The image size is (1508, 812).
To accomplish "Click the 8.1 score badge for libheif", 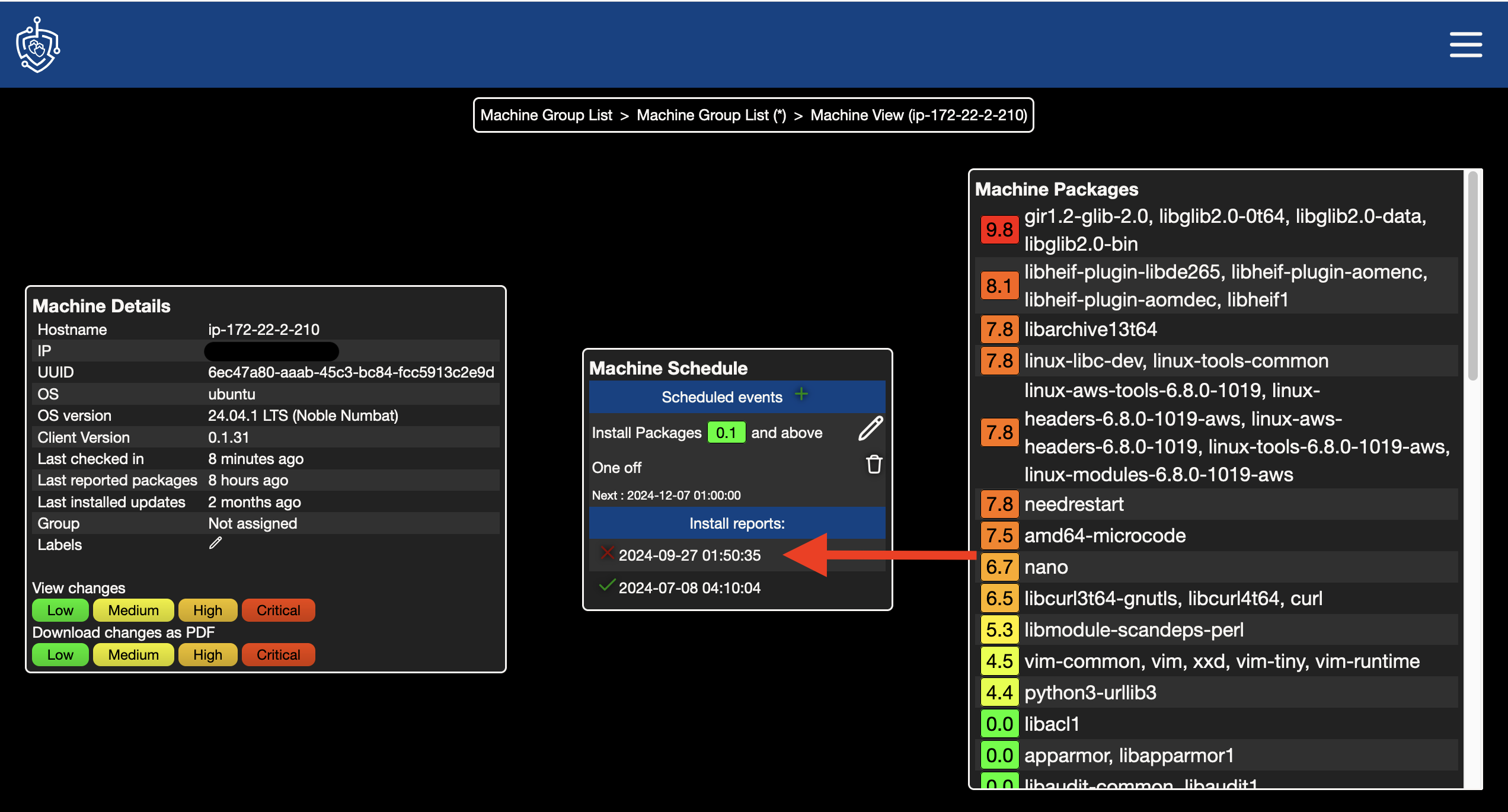I will click(999, 286).
